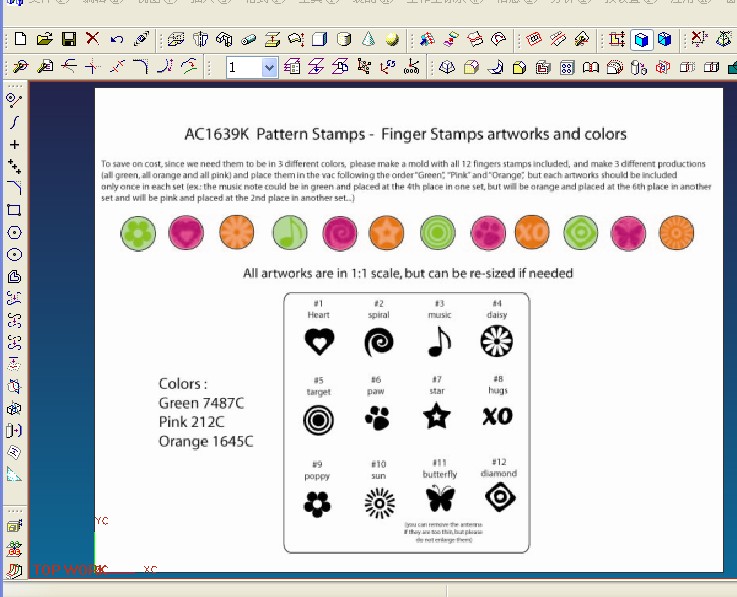Create a Sphere with the yellow ball icon
This screenshot has width=737, height=597.
click(392, 39)
